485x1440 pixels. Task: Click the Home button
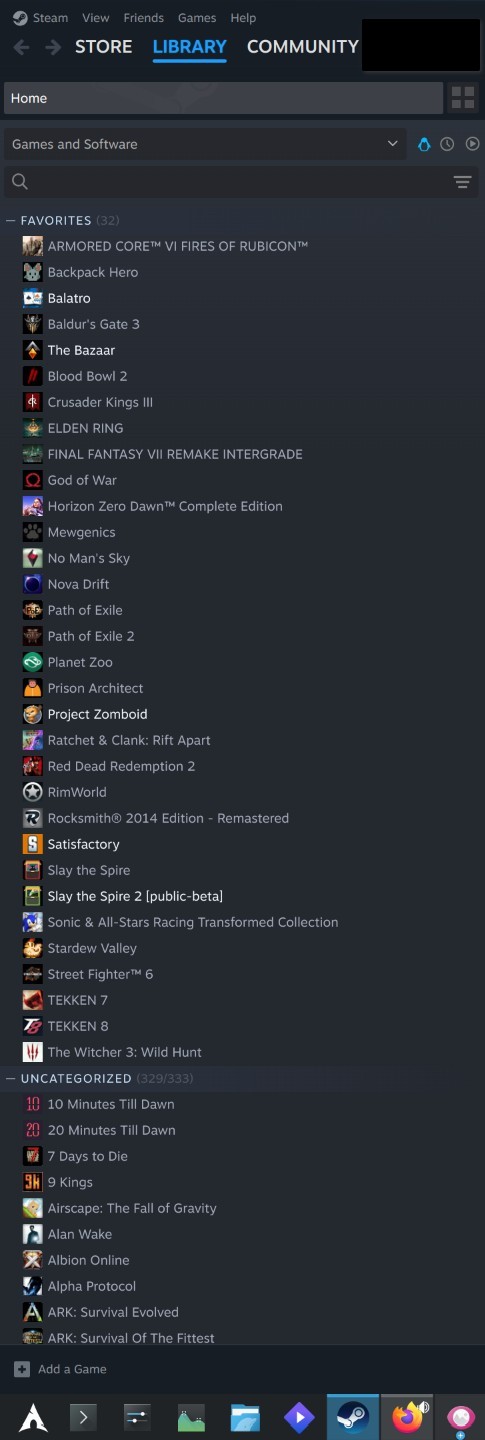pos(223,98)
